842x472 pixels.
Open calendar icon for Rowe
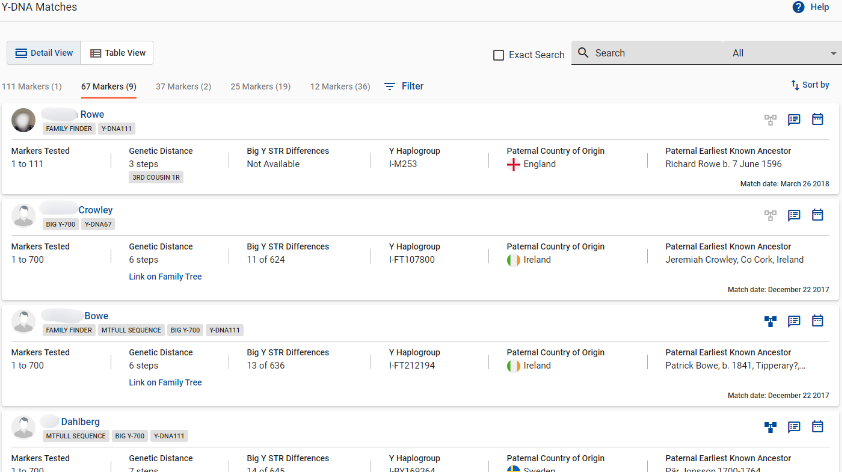tap(817, 119)
